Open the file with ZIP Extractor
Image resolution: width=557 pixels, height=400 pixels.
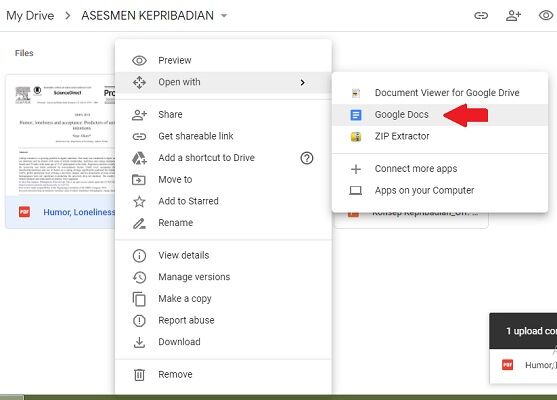tap(440, 136)
